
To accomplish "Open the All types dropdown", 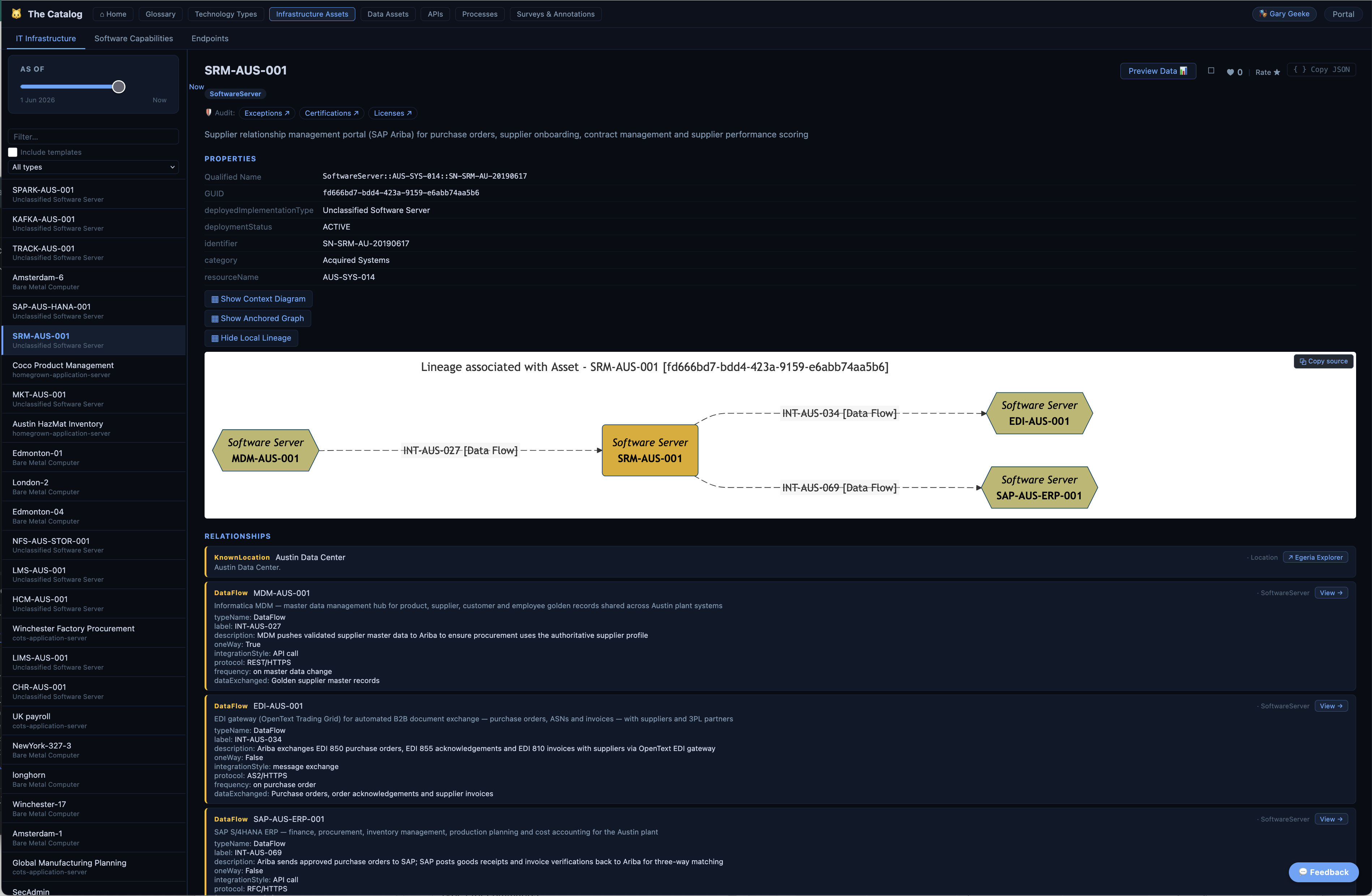I will pos(93,167).
